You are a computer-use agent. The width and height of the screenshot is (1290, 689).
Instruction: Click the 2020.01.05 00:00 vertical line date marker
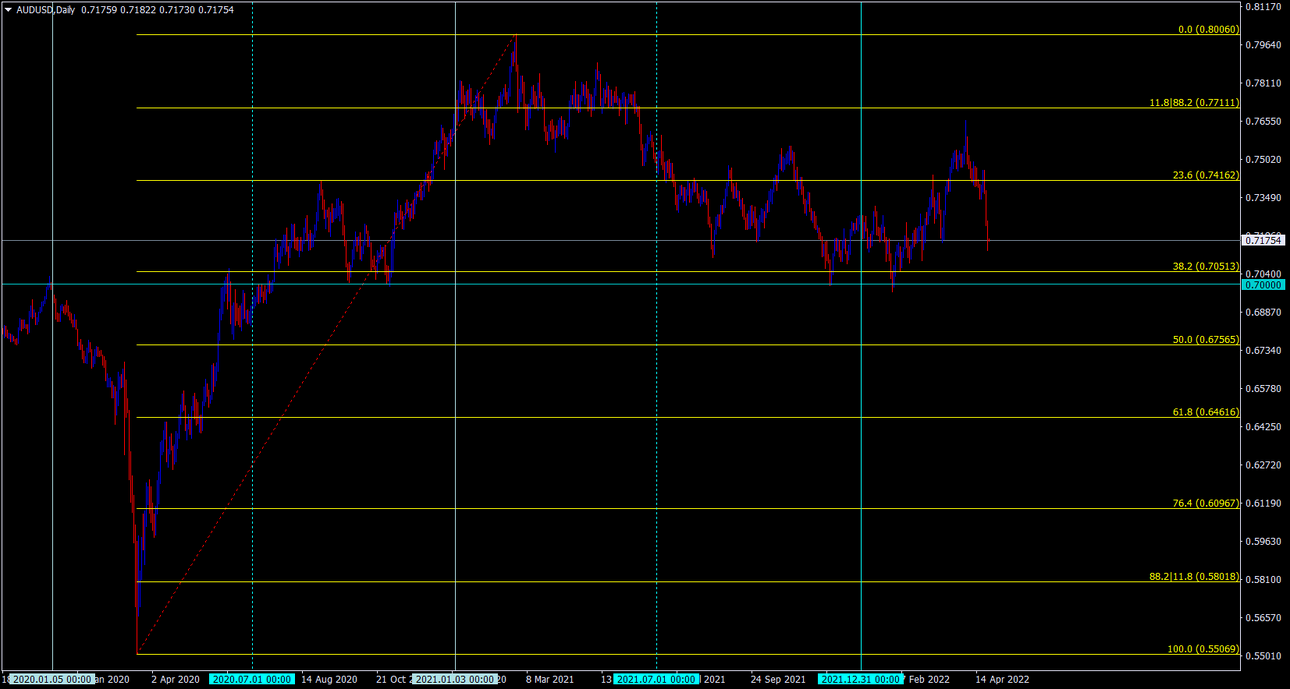pos(52,680)
